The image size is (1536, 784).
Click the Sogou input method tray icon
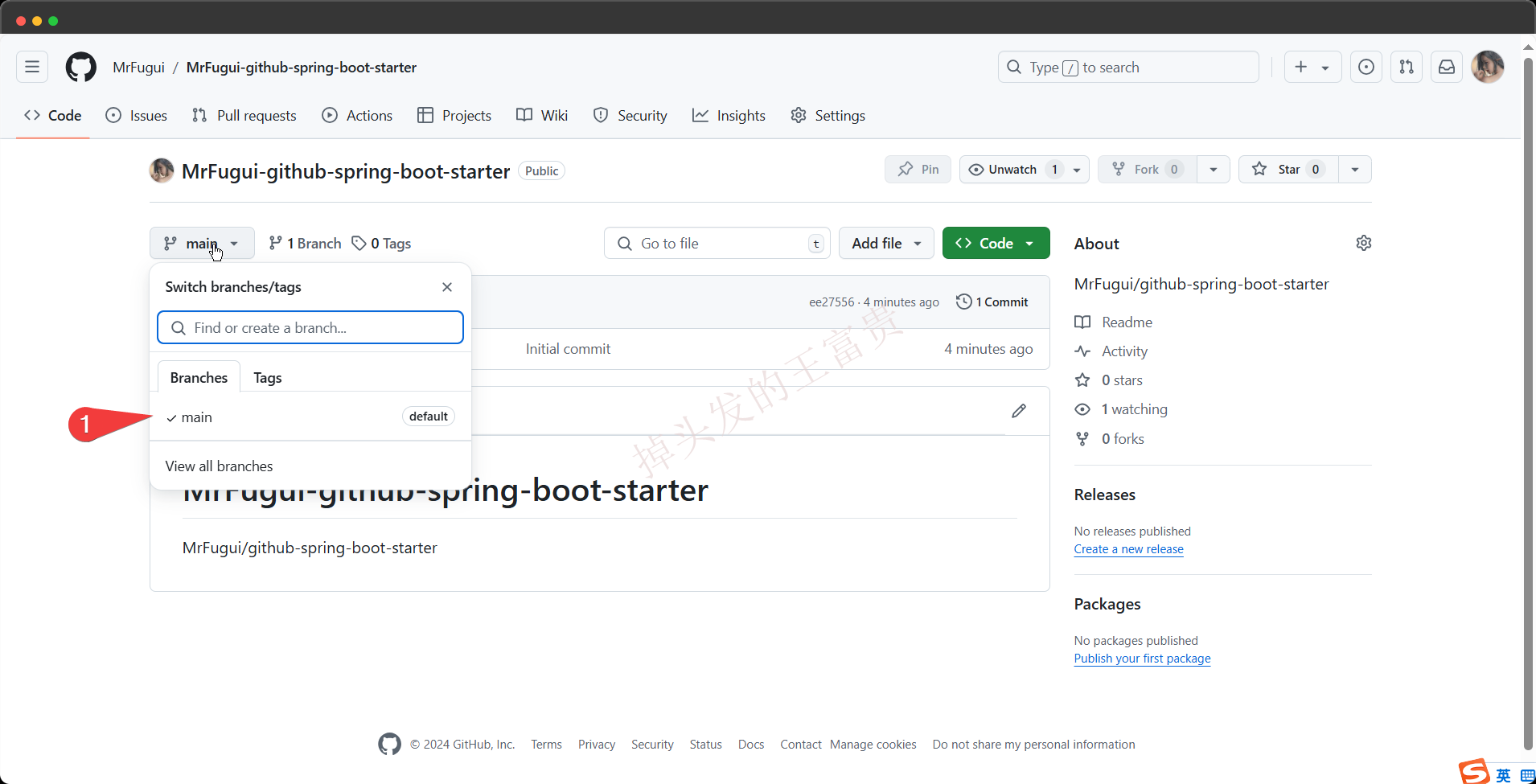click(1475, 772)
